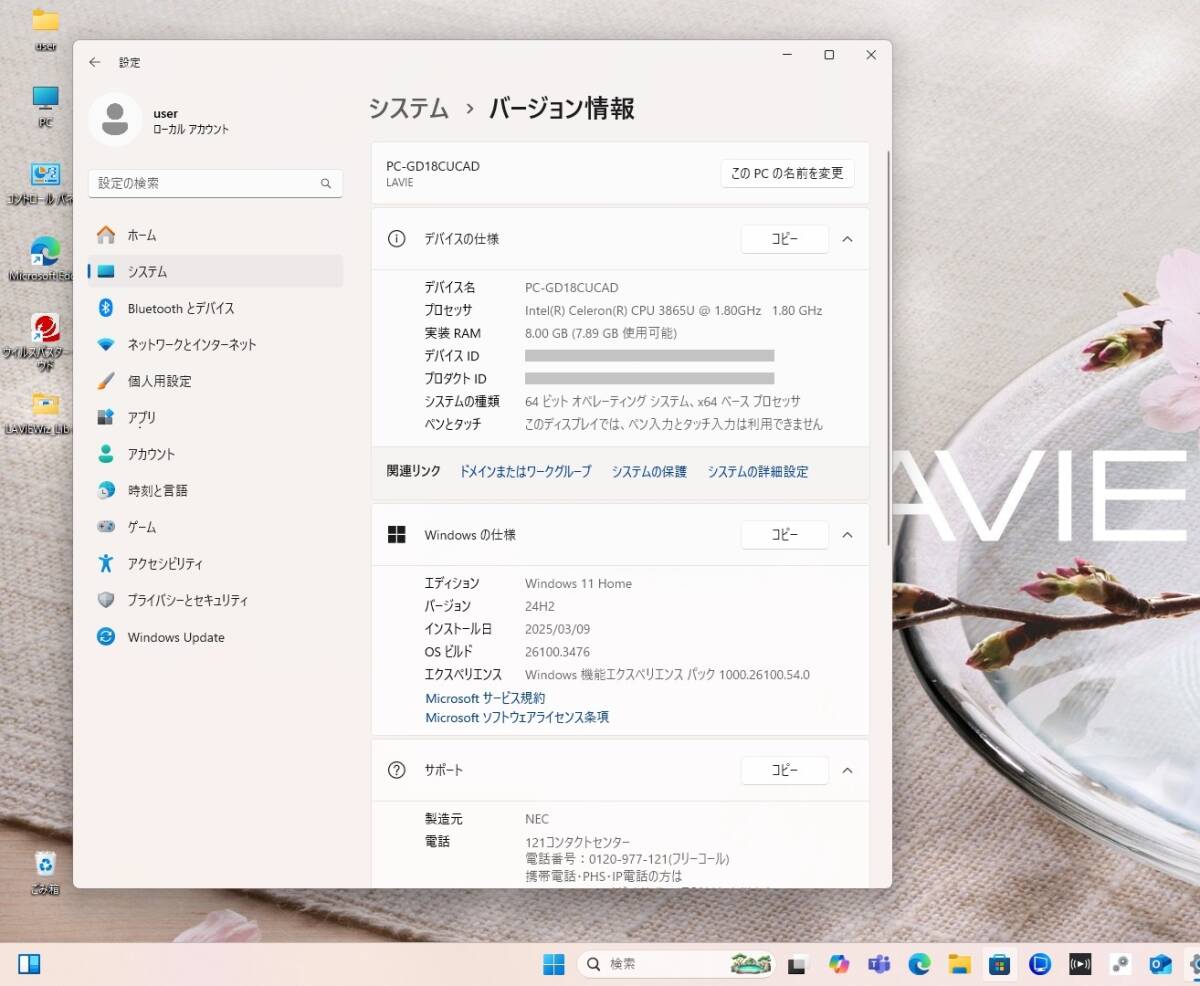Click the user account avatar in Settings
This screenshot has width=1200, height=986.
tap(115, 120)
